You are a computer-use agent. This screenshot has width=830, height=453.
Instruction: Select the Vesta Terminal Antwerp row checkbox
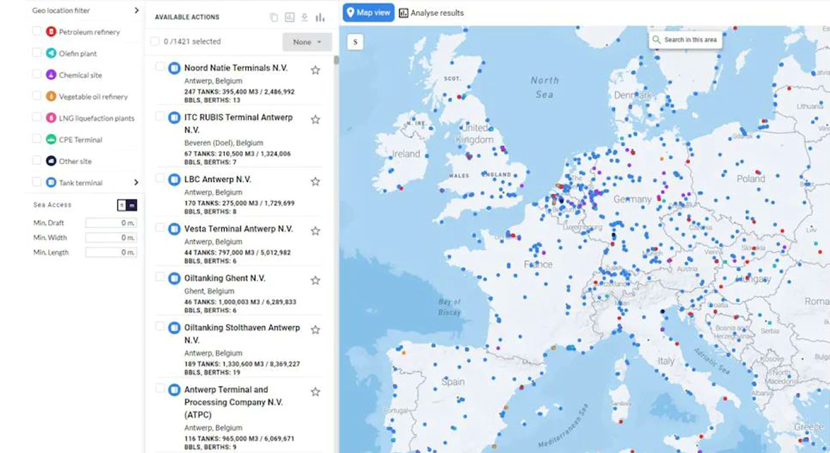pyautogui.click(x=159, y=228)
